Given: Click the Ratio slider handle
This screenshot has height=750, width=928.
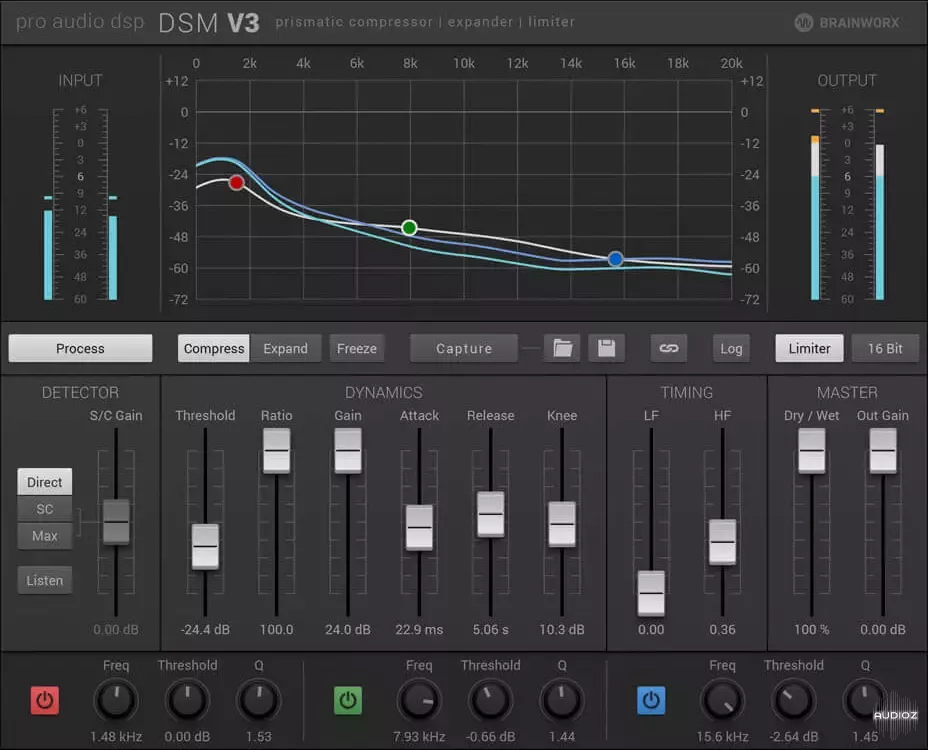Looking at the screenshot, I should (x=276, y=450).
